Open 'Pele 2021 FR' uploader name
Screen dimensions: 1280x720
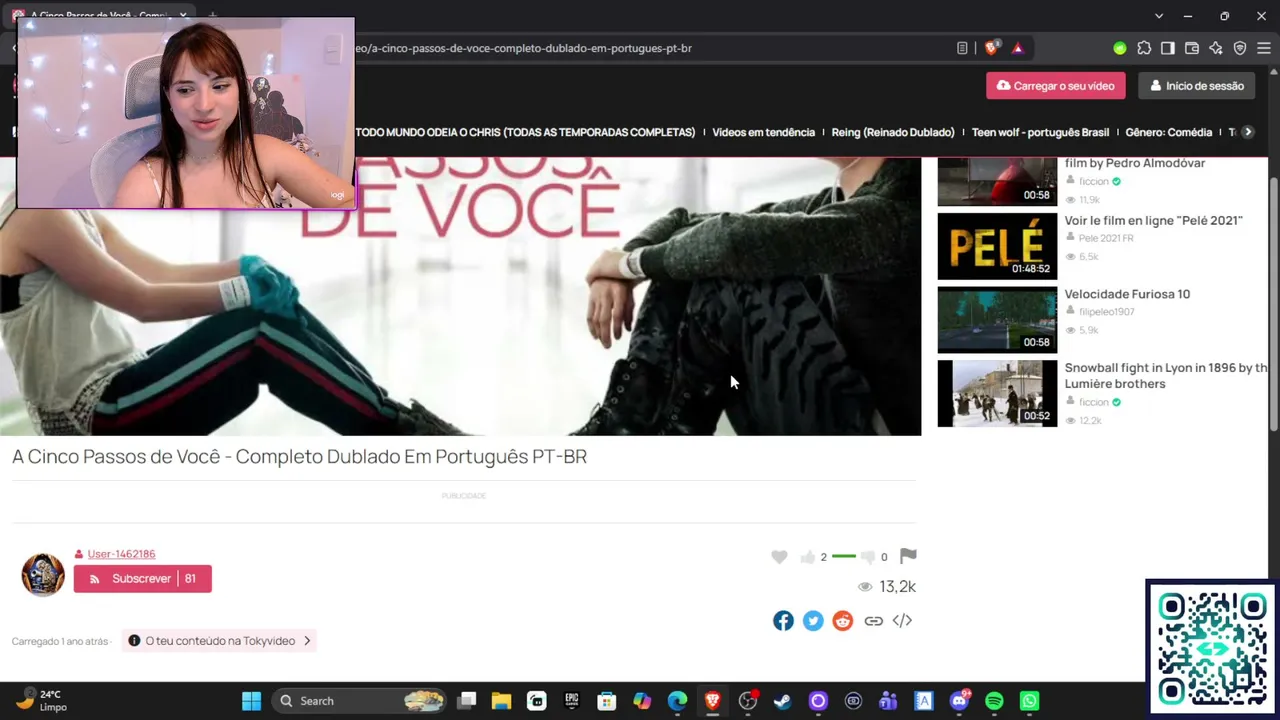tap(1106, 238)
